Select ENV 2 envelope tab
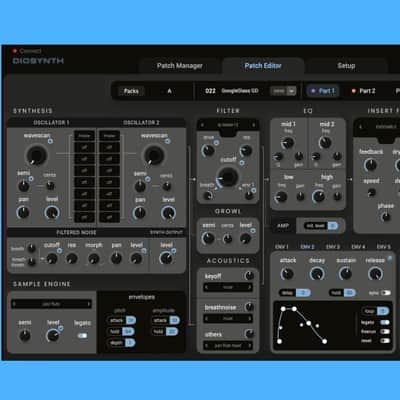 tap(307, 247)
